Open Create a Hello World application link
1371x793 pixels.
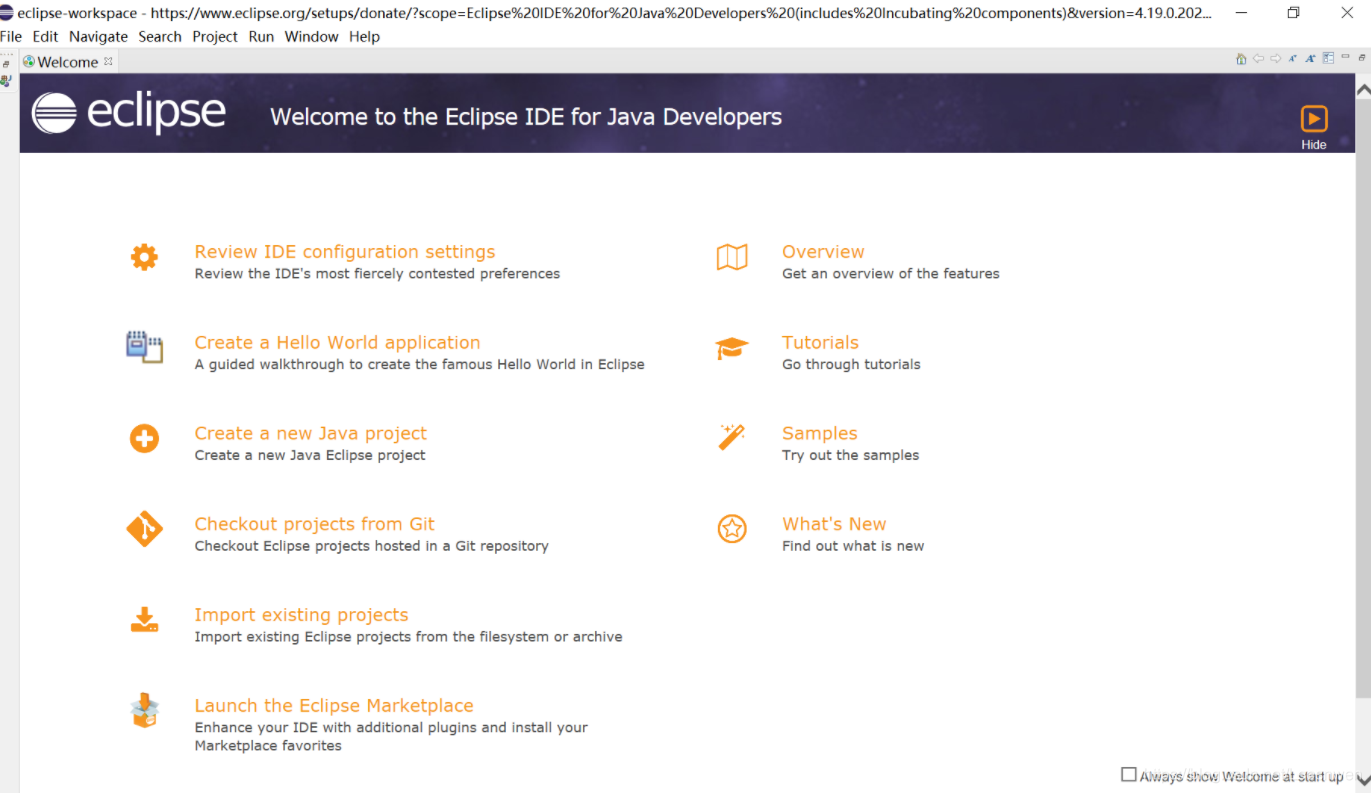[x=337, y=342]
